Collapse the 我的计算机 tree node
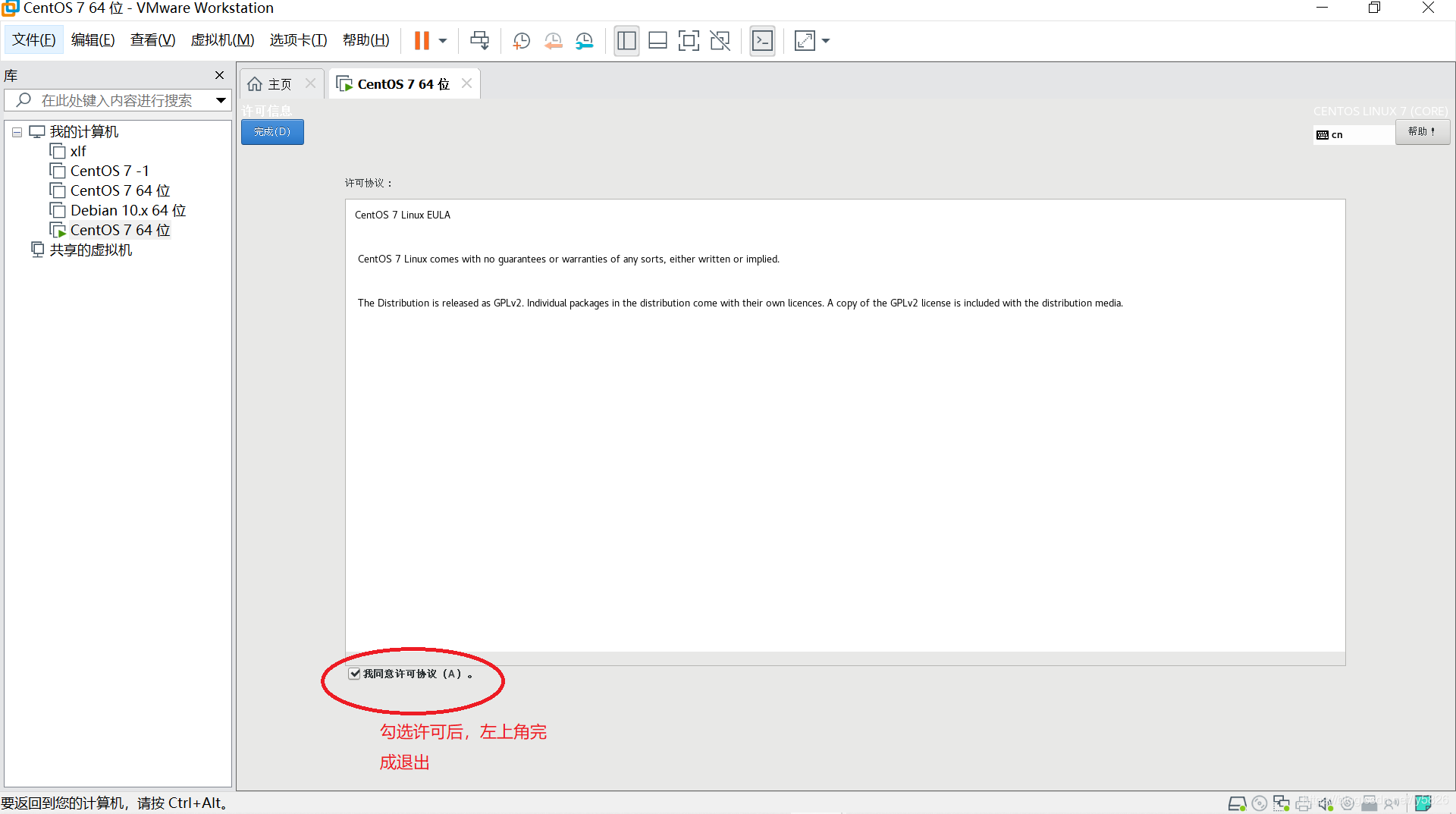1456x814 pixels. pyautogui.click(x=17, y=132)
